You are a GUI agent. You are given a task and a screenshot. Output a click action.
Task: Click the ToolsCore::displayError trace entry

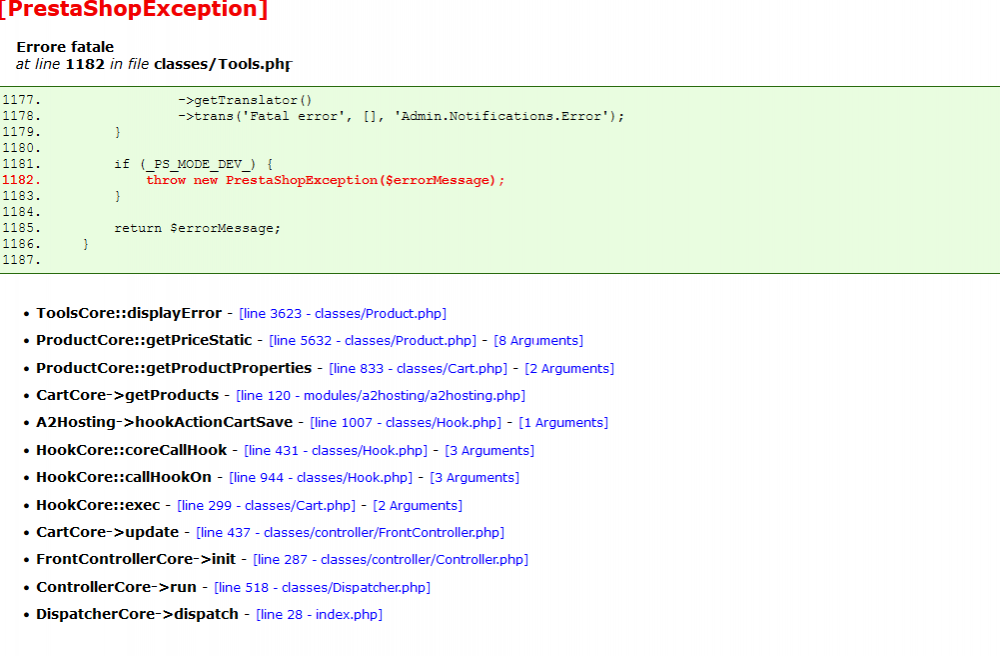(x=129, y=313)
